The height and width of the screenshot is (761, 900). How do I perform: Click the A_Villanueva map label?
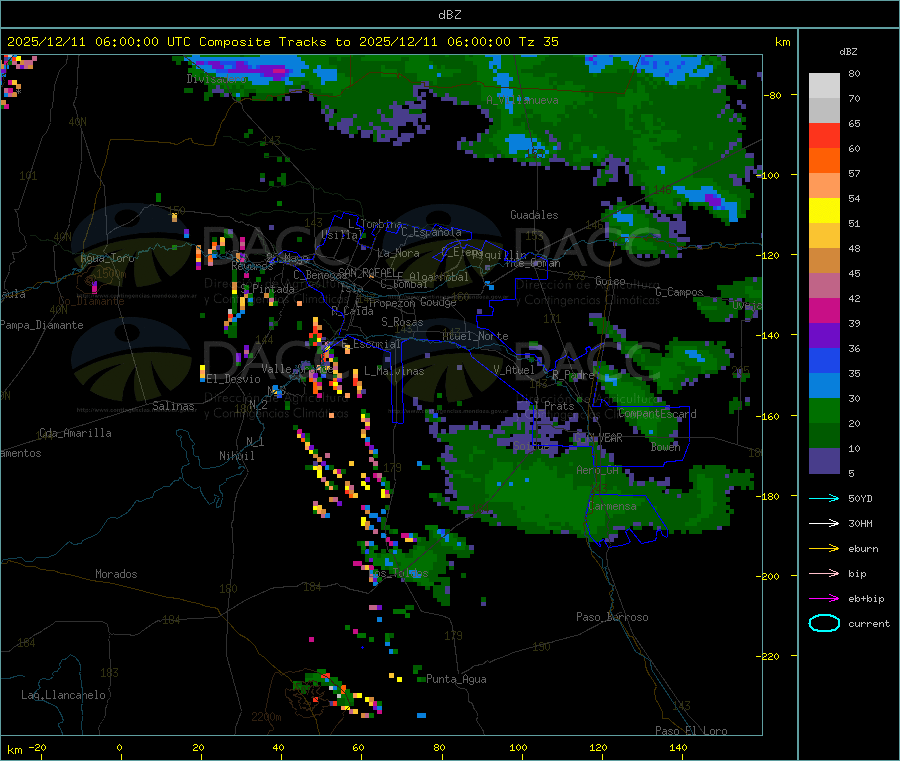[x=522, y=100]
